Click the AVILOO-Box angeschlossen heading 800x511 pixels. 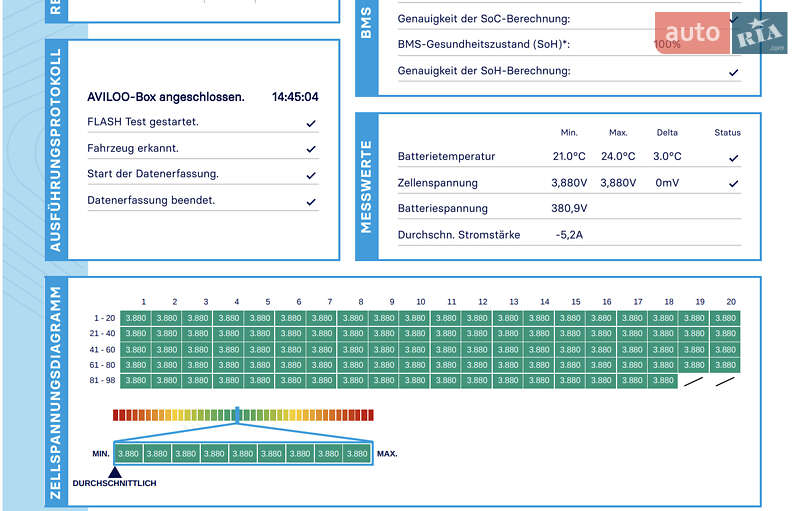166,97
